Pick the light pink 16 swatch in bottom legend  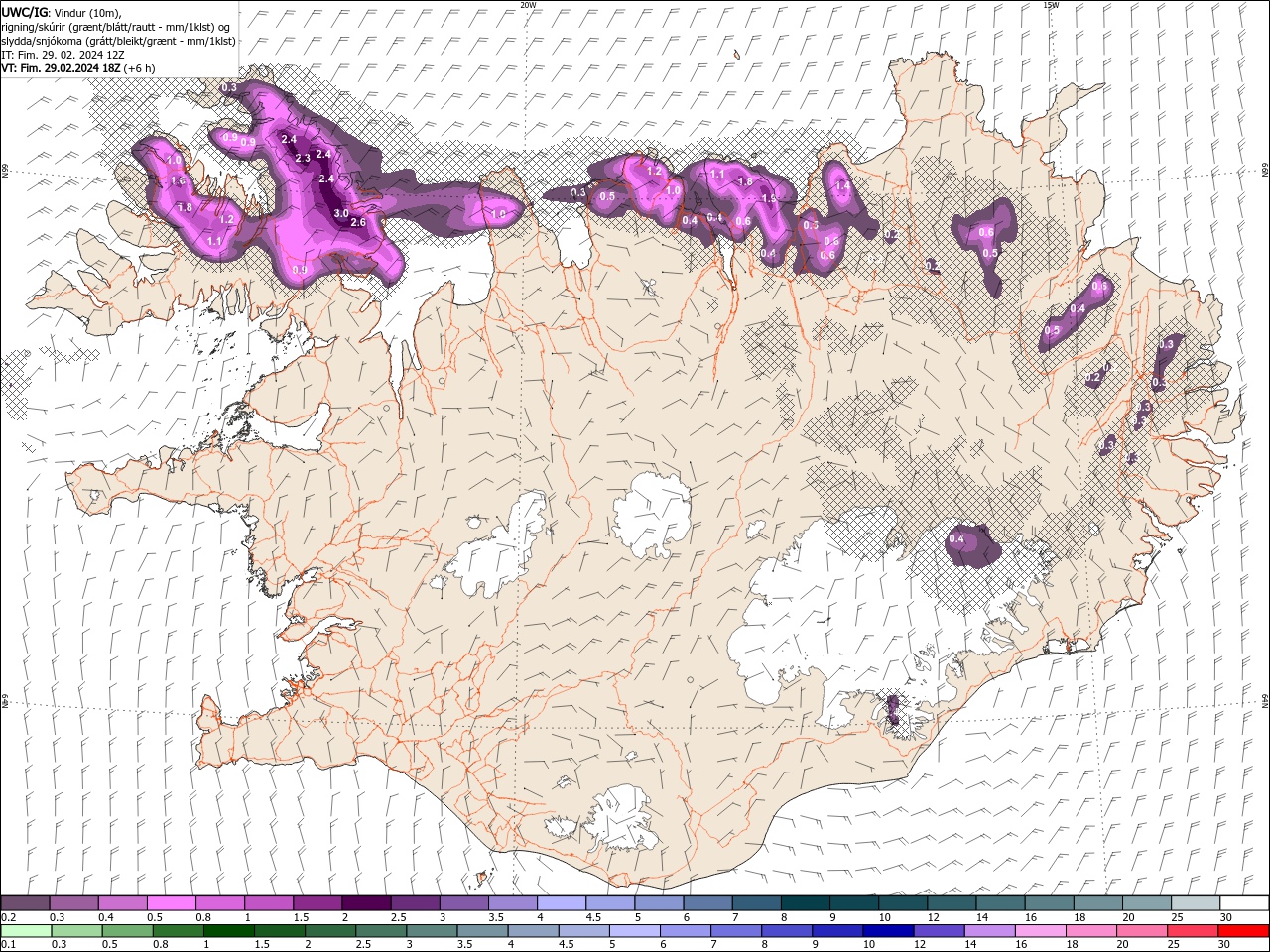coord(1041,931)
